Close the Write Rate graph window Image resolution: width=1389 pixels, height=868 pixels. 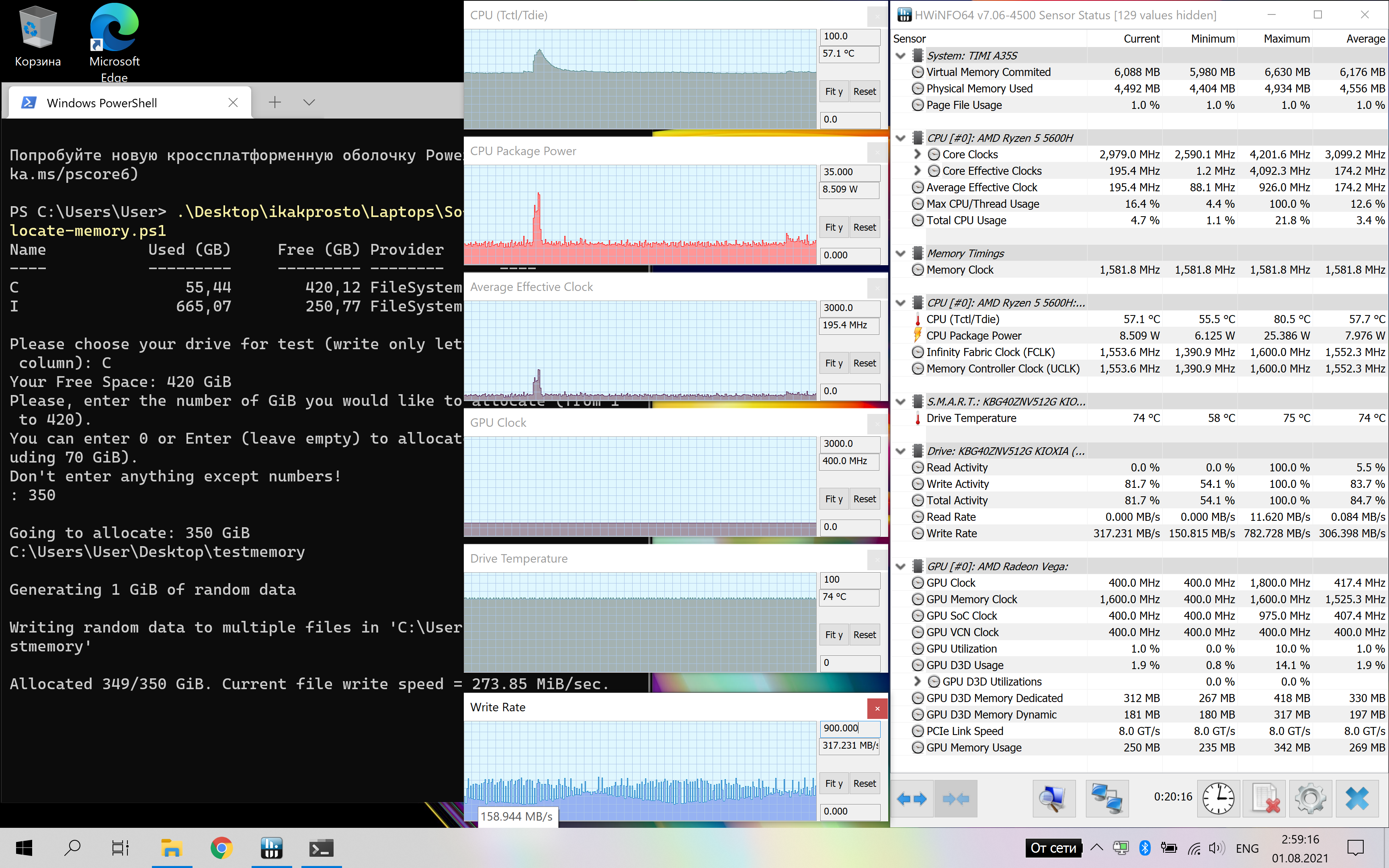(x=877, y=708)
